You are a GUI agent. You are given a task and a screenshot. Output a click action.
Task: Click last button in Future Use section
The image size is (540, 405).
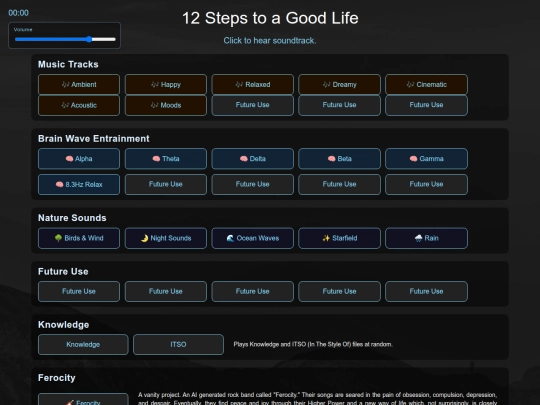(x=426, y=291)
